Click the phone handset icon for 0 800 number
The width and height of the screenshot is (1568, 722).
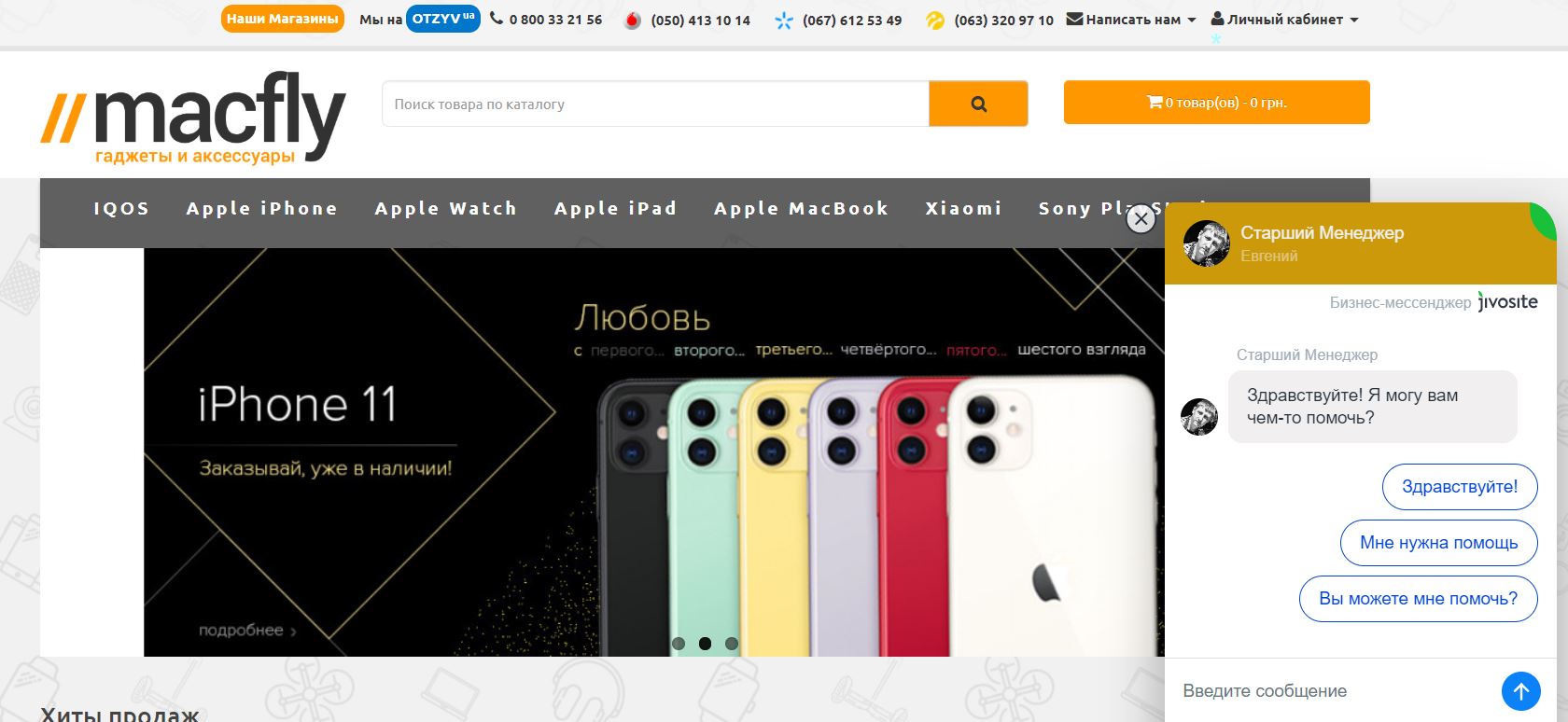[497, 18]
